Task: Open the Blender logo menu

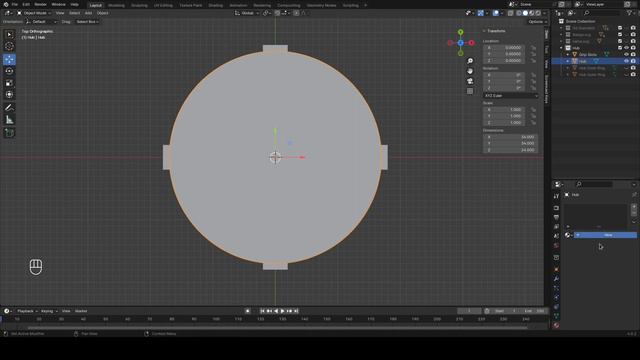Action: 6,4
